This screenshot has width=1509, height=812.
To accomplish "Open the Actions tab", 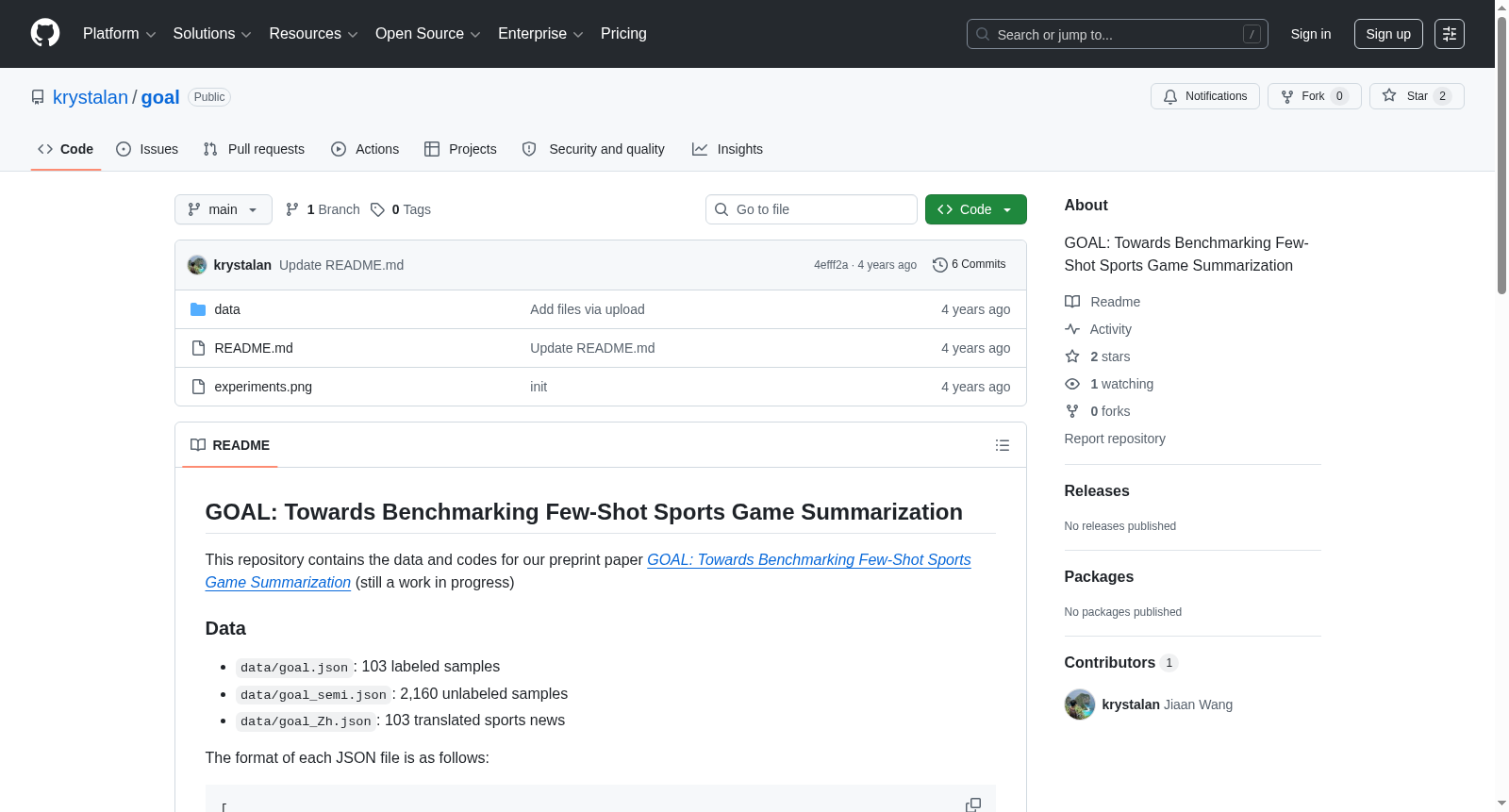I will click(365, 149).
